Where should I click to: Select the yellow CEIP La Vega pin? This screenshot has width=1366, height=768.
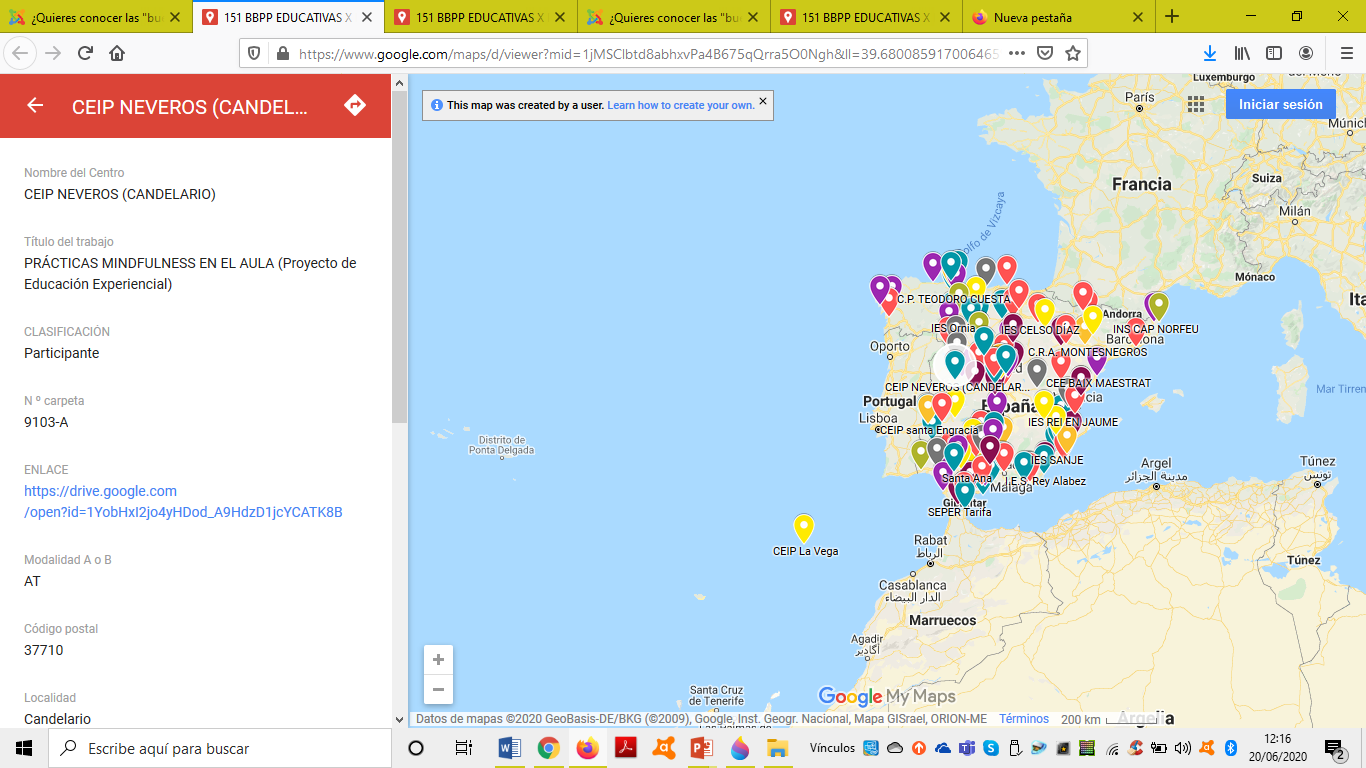tap(803, 528)
